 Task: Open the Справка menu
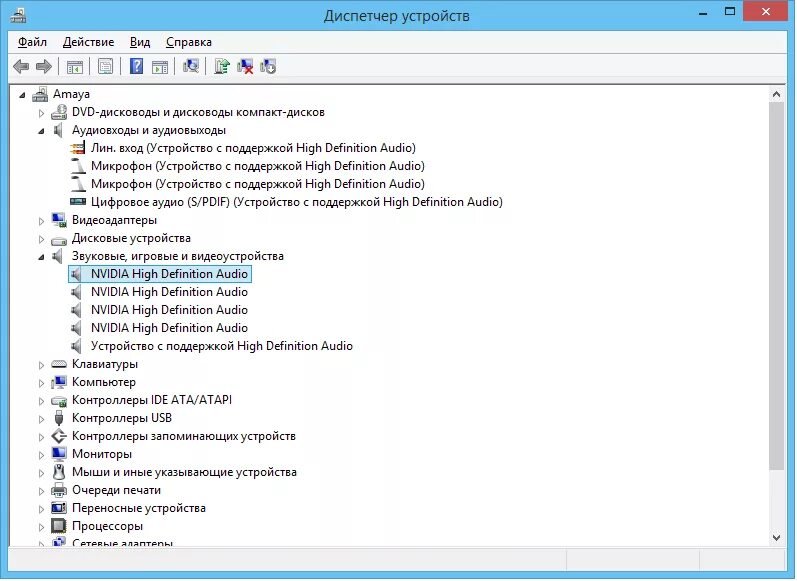pos(189,42)
